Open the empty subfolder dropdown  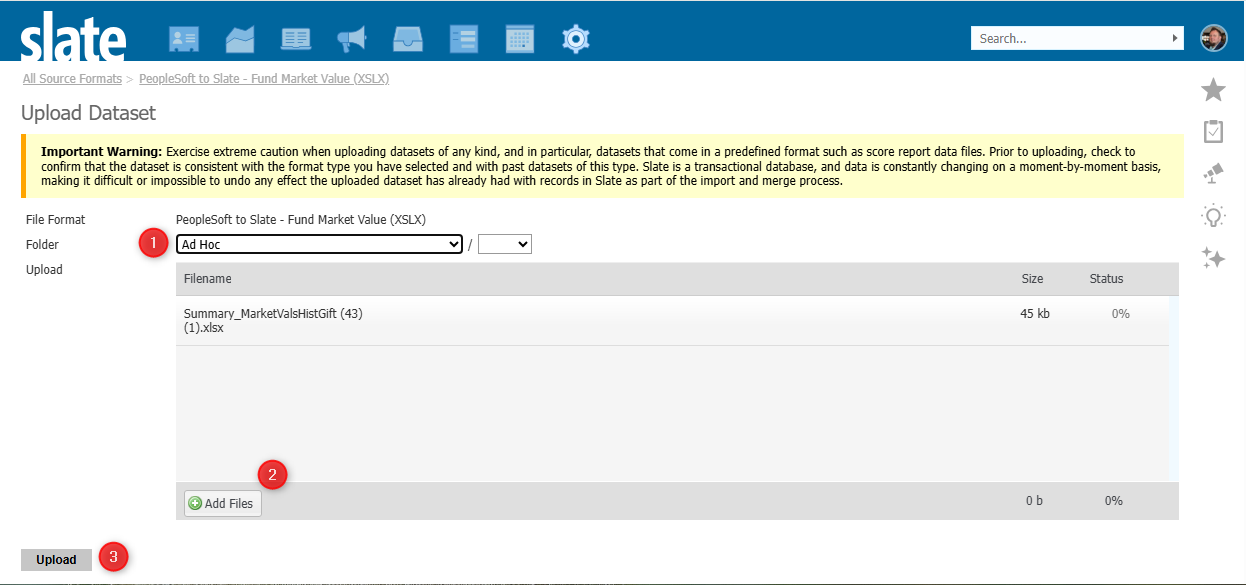505,244
